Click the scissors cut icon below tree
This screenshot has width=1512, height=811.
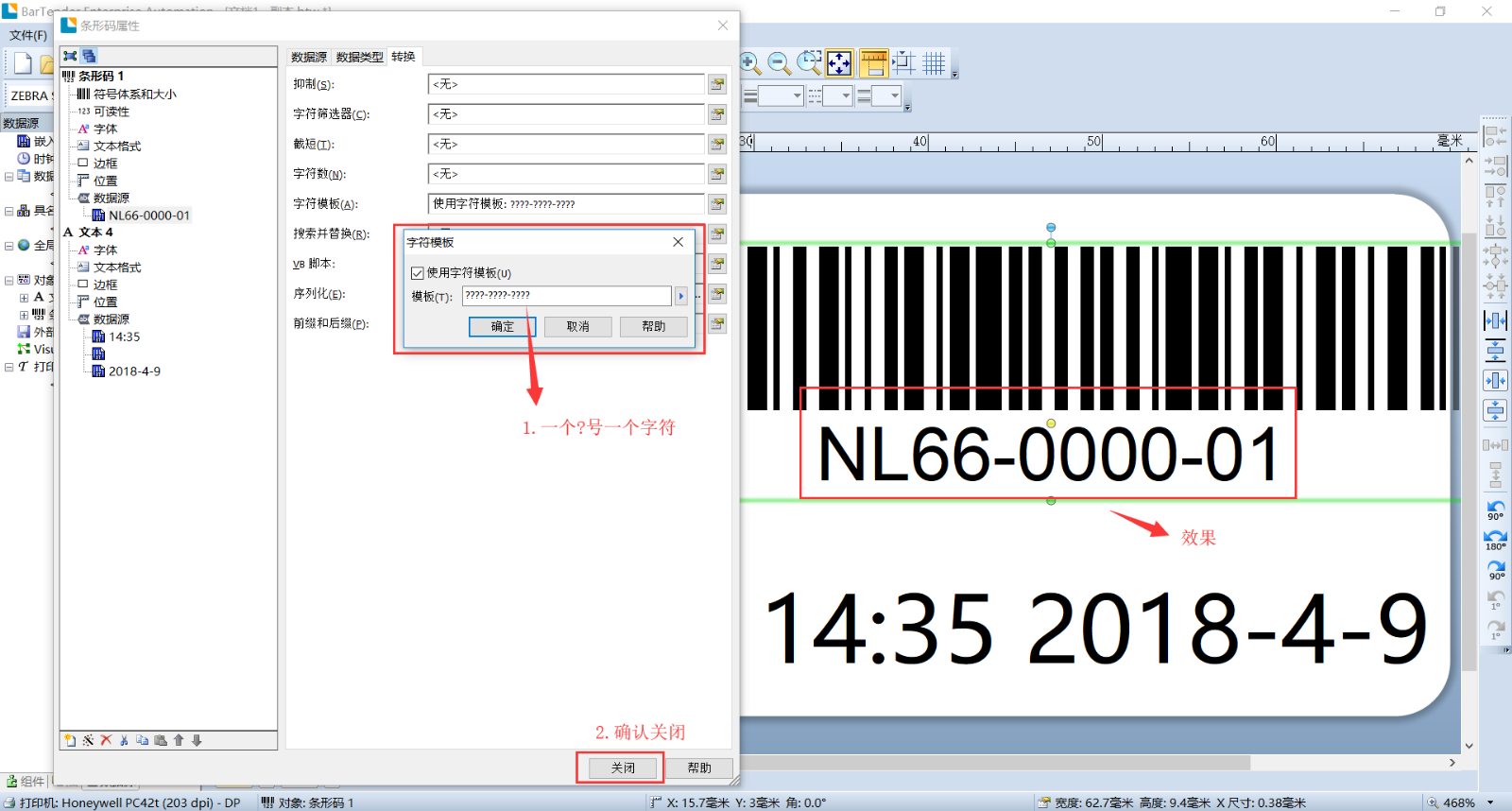pyautogui.click(x=124, y=740)
